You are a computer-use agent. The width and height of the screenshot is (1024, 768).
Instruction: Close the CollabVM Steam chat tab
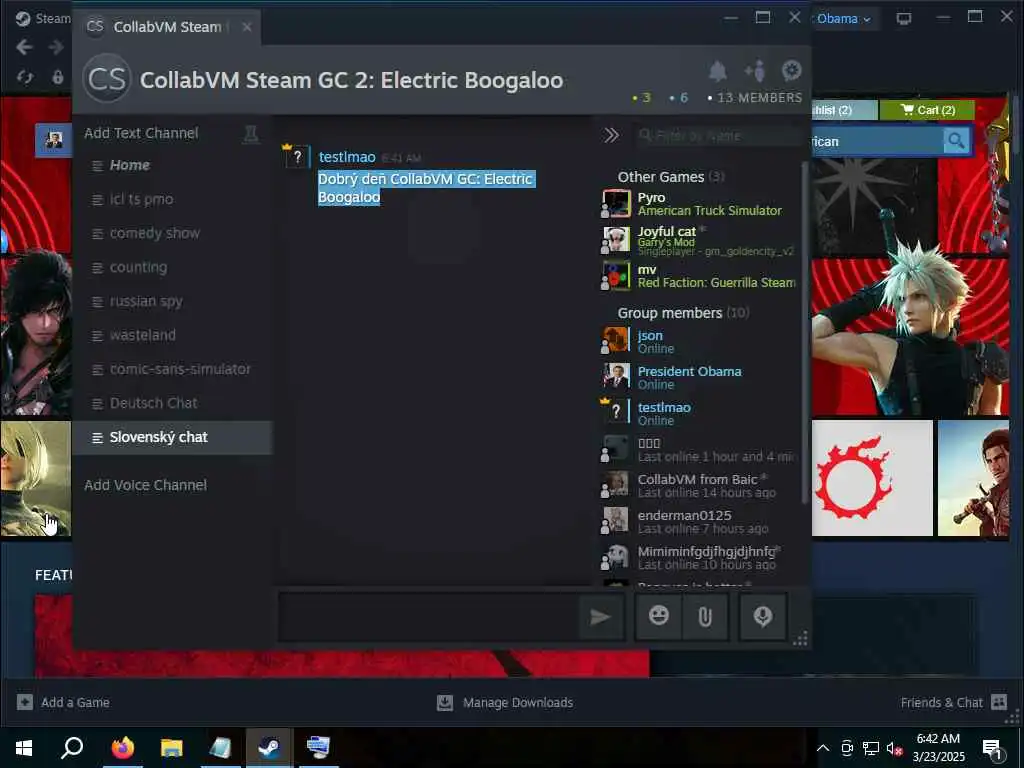246,27
